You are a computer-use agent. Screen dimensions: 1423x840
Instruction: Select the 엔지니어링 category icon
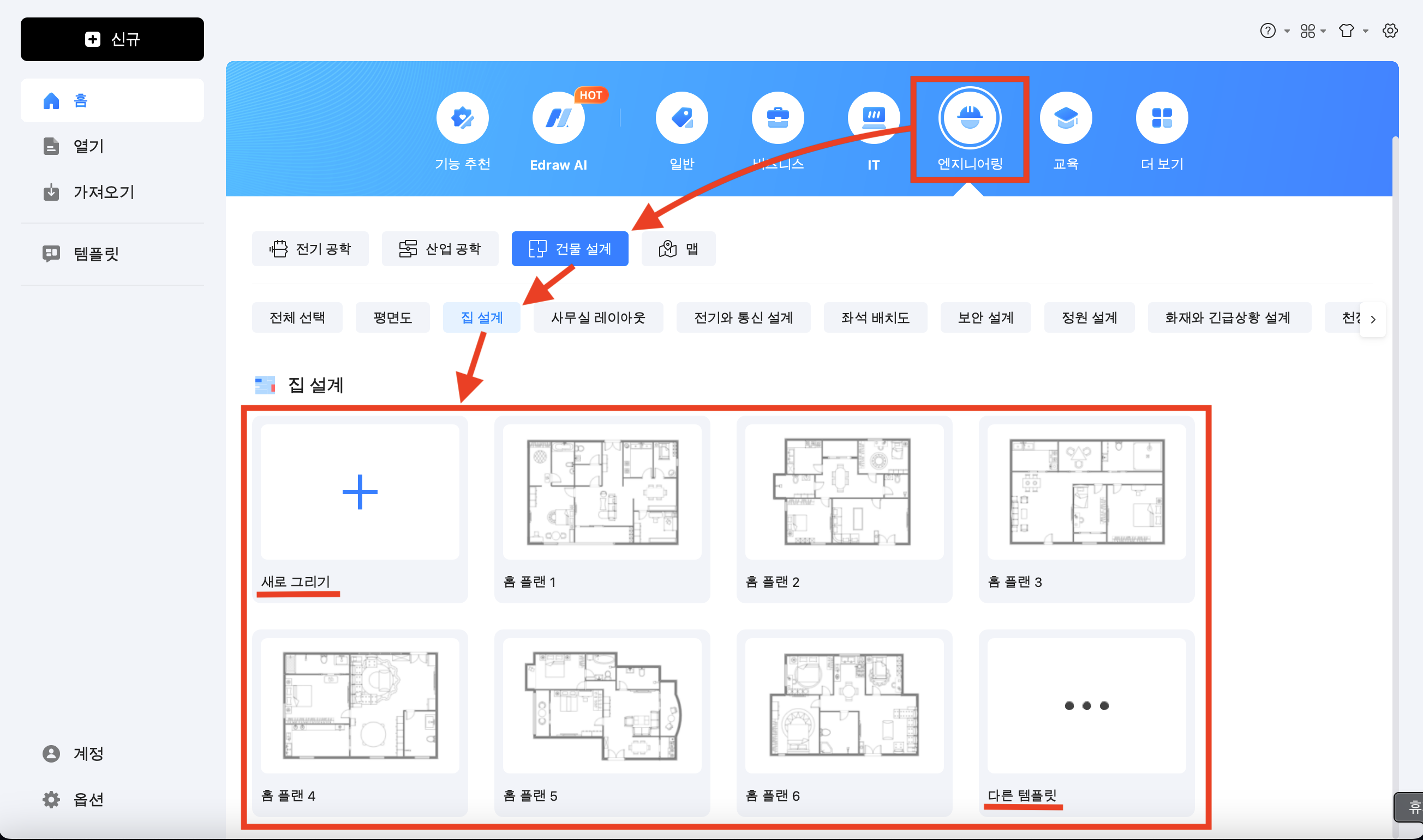(970, 118)
